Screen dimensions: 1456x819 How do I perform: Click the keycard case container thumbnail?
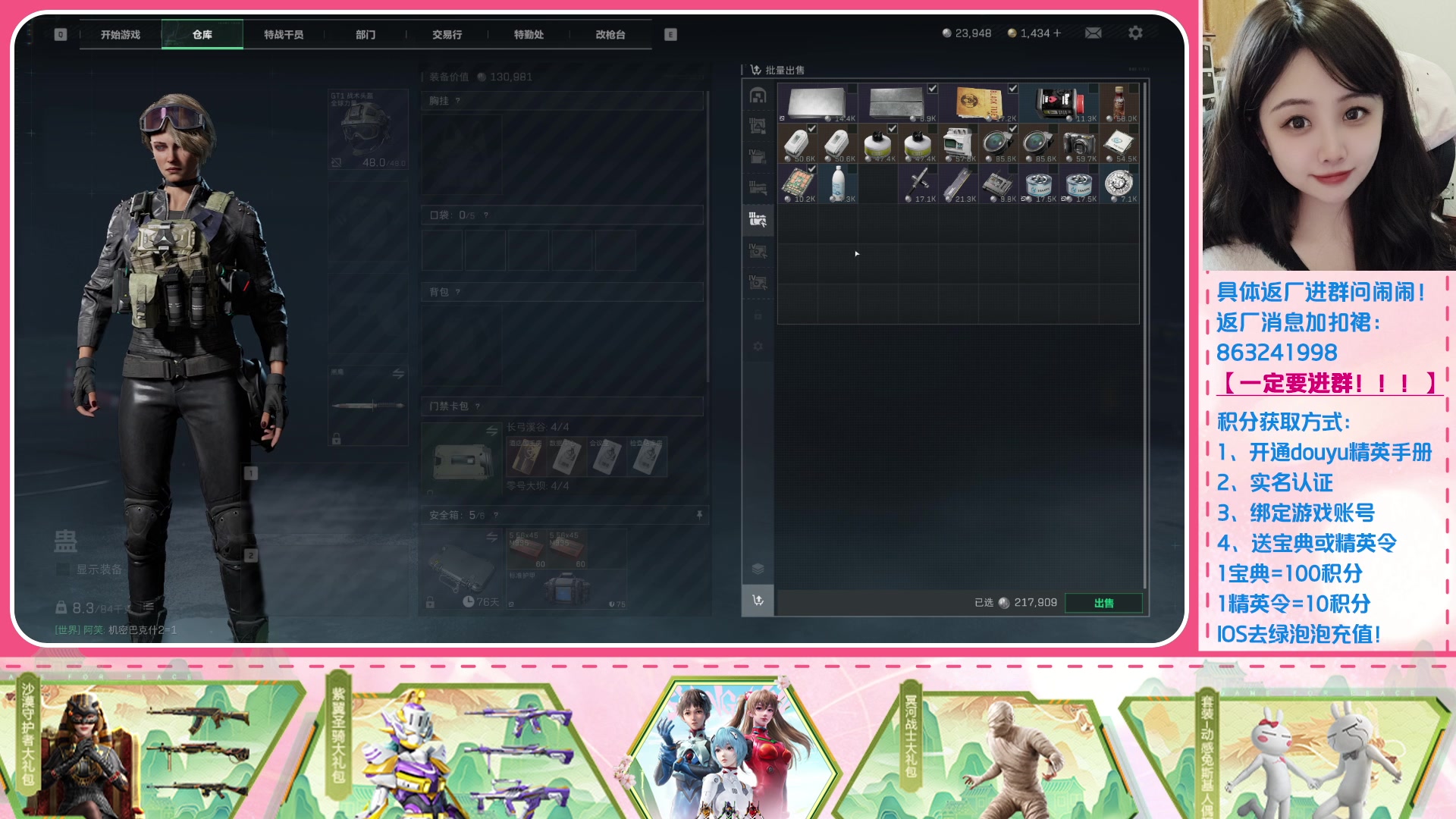coord(462,460)
